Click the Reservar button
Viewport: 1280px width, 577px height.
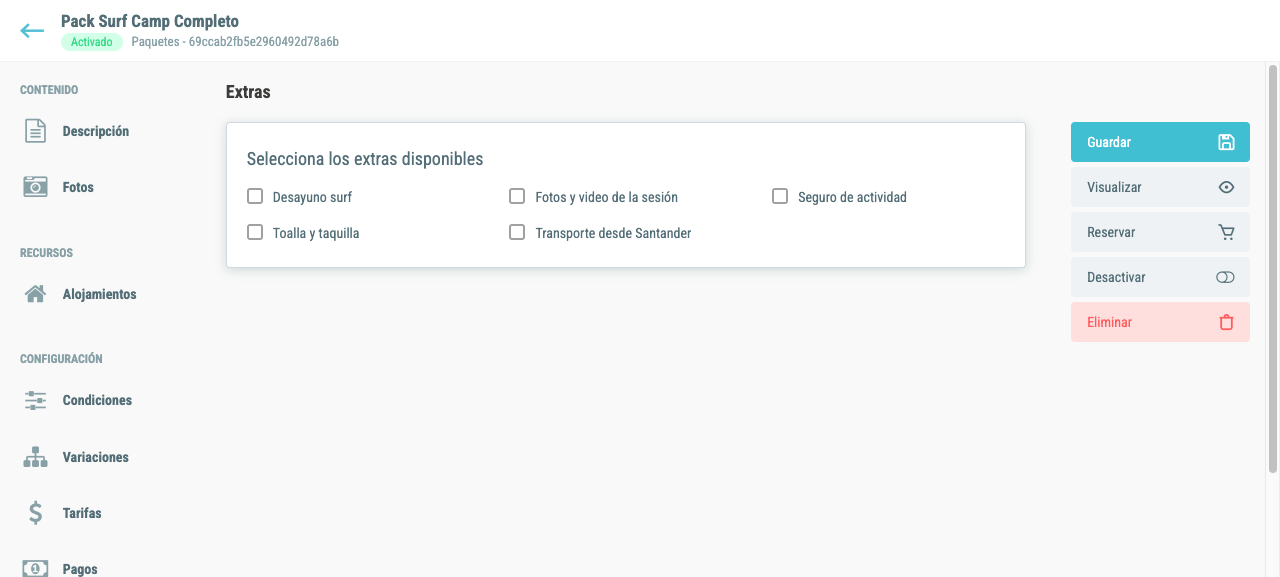tap(1160, 232)
